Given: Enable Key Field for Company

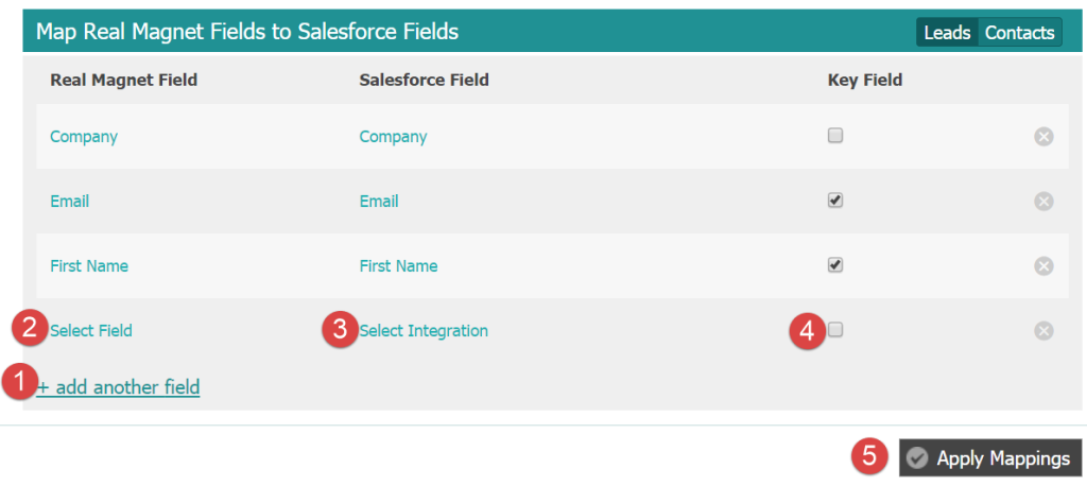Looking at the screenshot, I should coord(835,136).
